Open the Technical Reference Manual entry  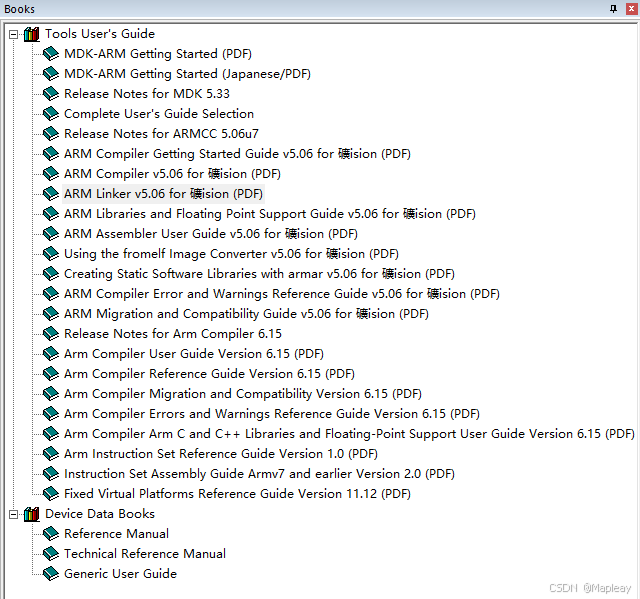[x=145, y=554]
